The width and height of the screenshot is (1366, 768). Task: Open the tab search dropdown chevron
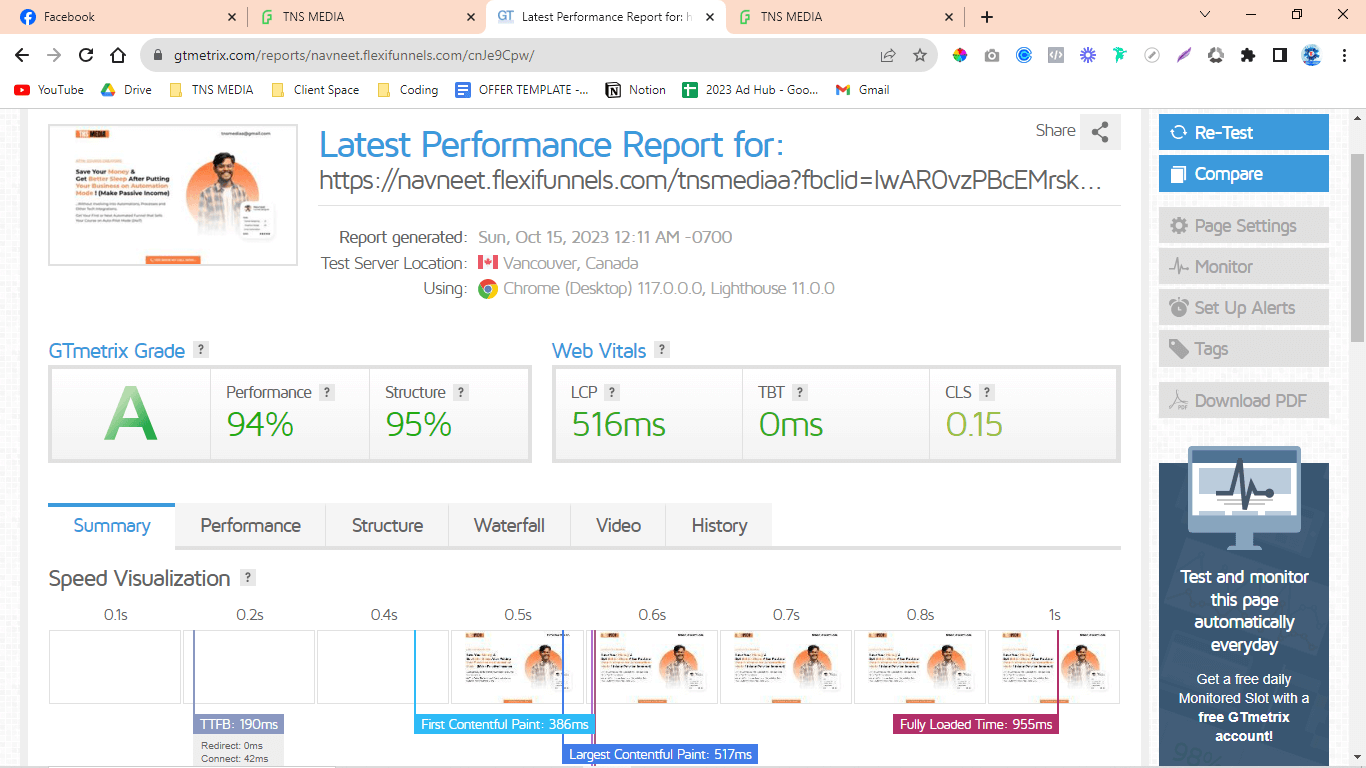1205,16
